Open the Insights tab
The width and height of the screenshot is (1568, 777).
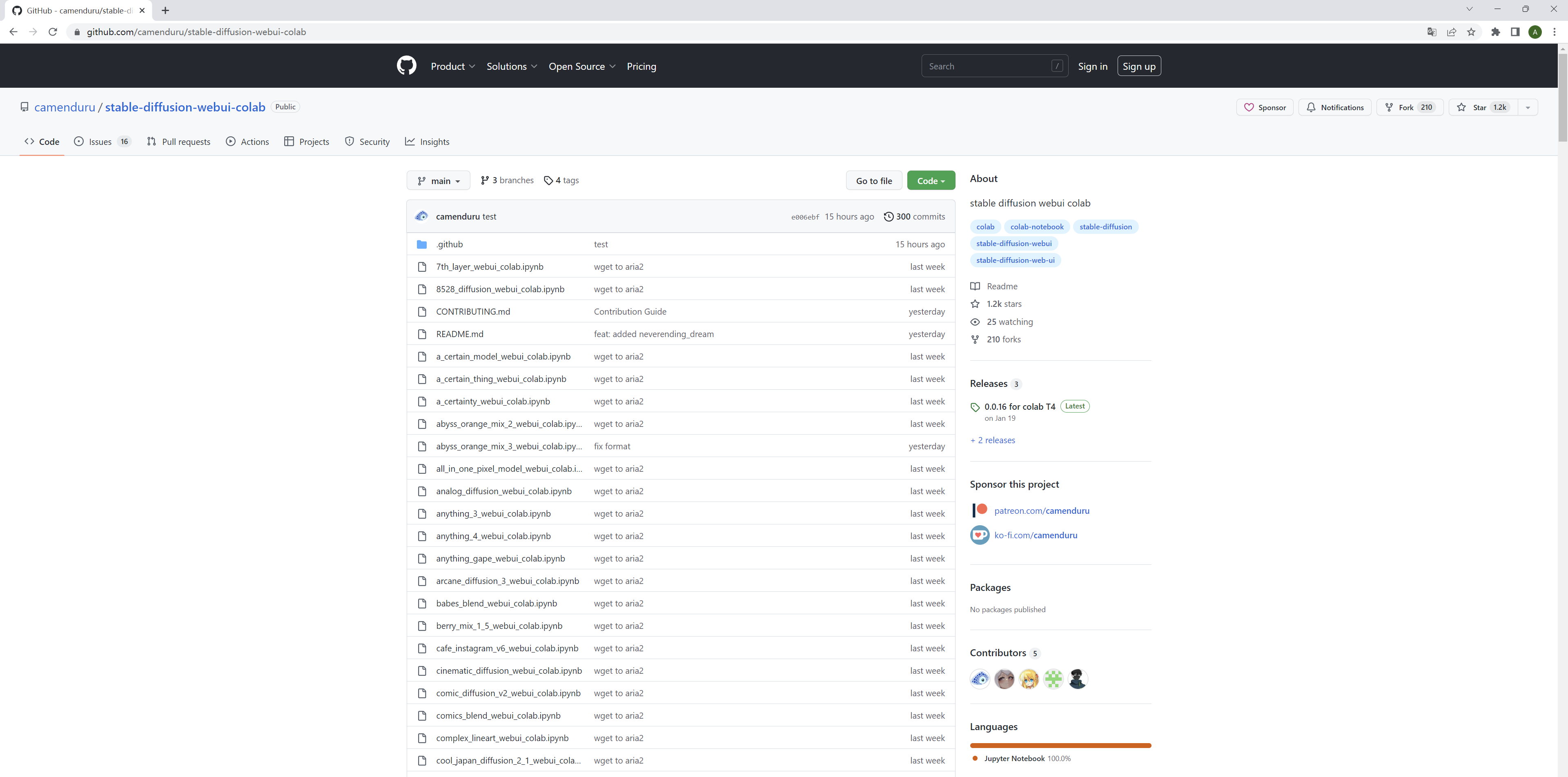[427, 142]
